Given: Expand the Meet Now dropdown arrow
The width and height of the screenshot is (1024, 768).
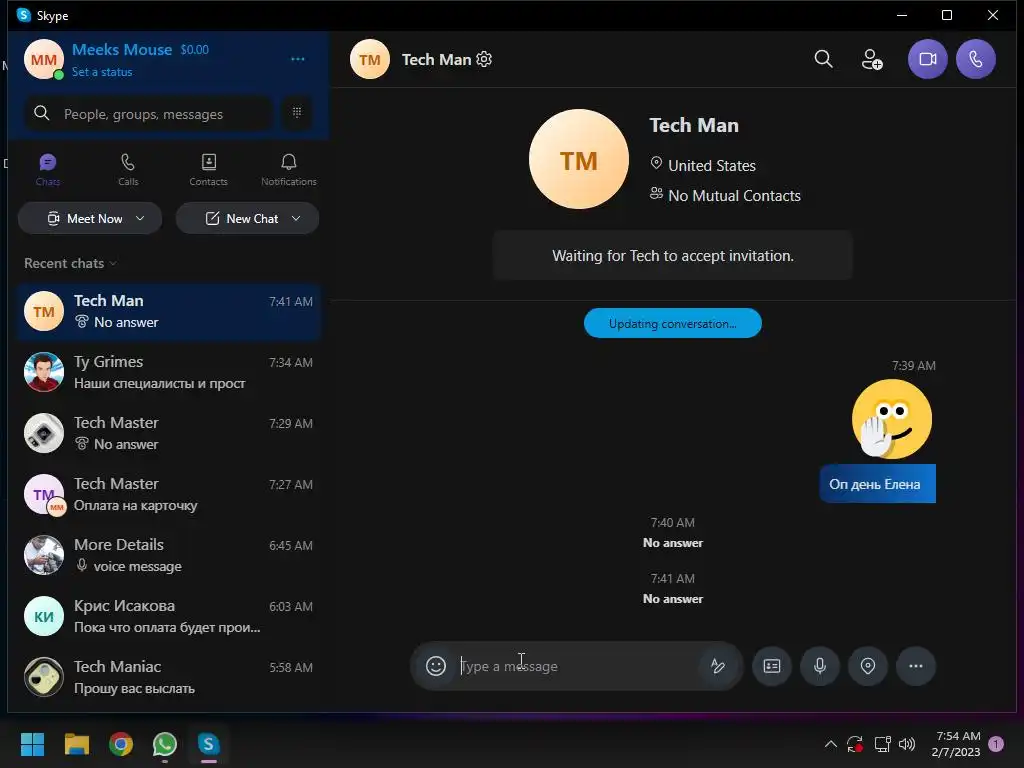Looking at the screenshot, I should [140, 218].
